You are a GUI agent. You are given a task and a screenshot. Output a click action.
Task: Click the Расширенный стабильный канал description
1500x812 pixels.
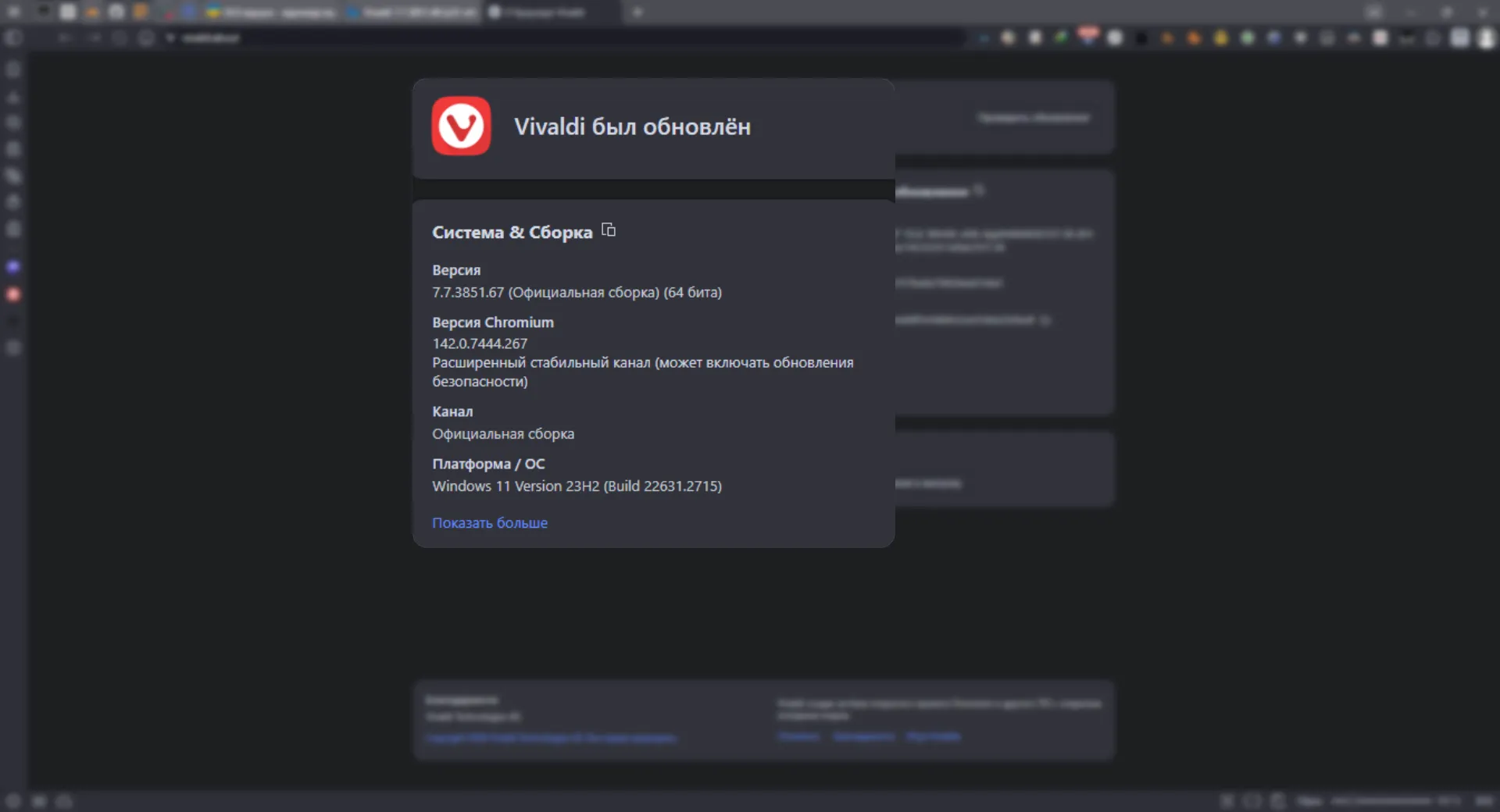tap(643, 372)
